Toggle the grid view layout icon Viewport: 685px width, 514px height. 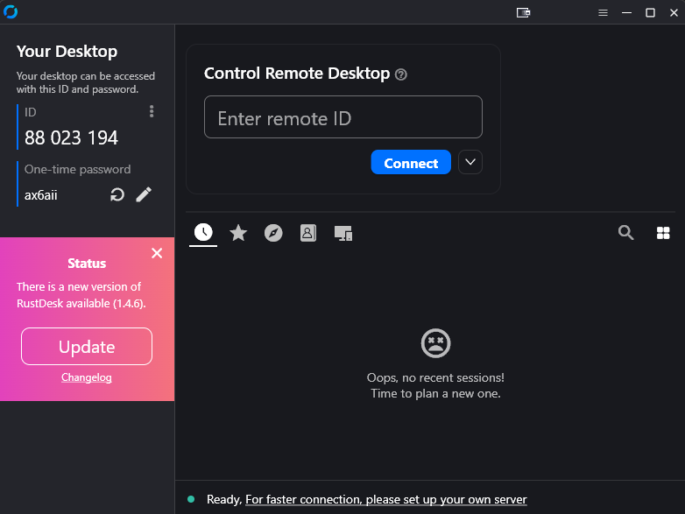click(663, 233)
